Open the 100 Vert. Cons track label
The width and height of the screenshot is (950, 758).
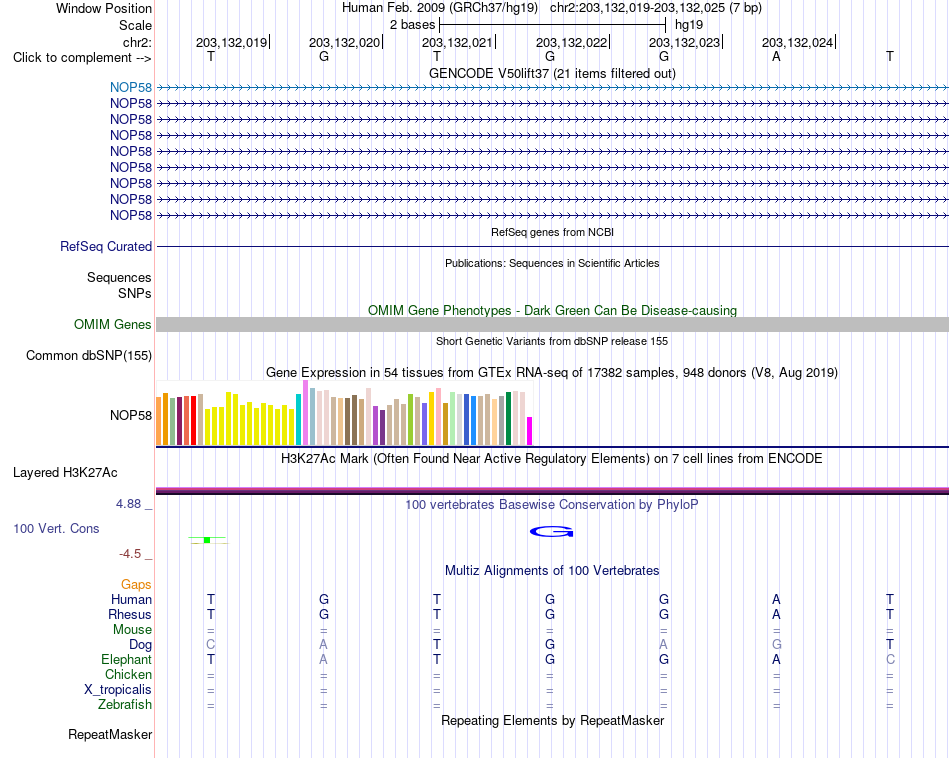56,528
